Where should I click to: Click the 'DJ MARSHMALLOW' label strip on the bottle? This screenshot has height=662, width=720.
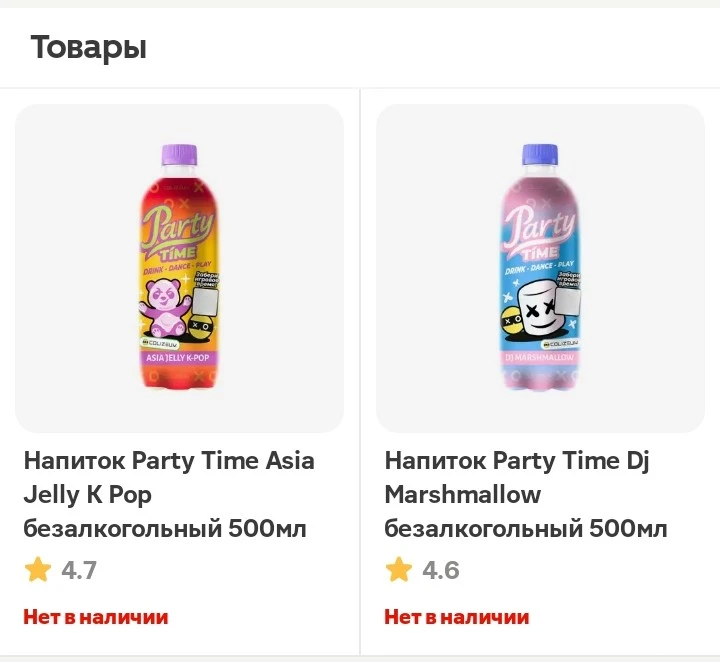(x=539, y=358)
